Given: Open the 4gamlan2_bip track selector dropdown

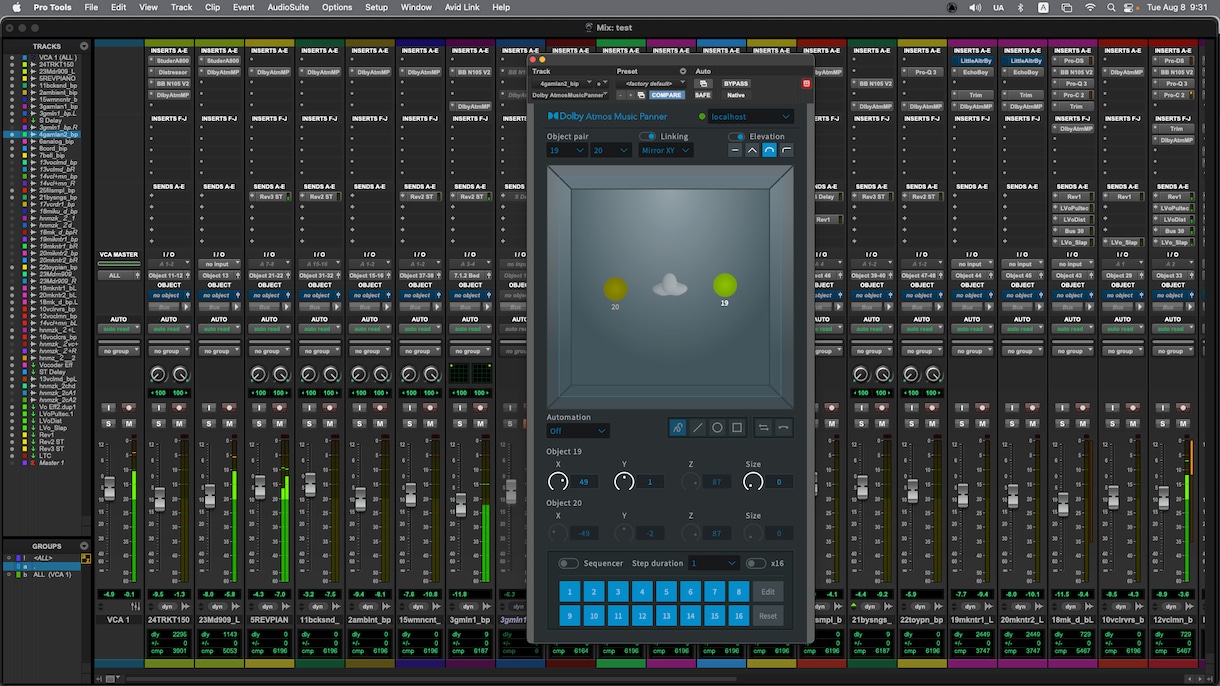Looking at the screenshot, I should point(562,84).
